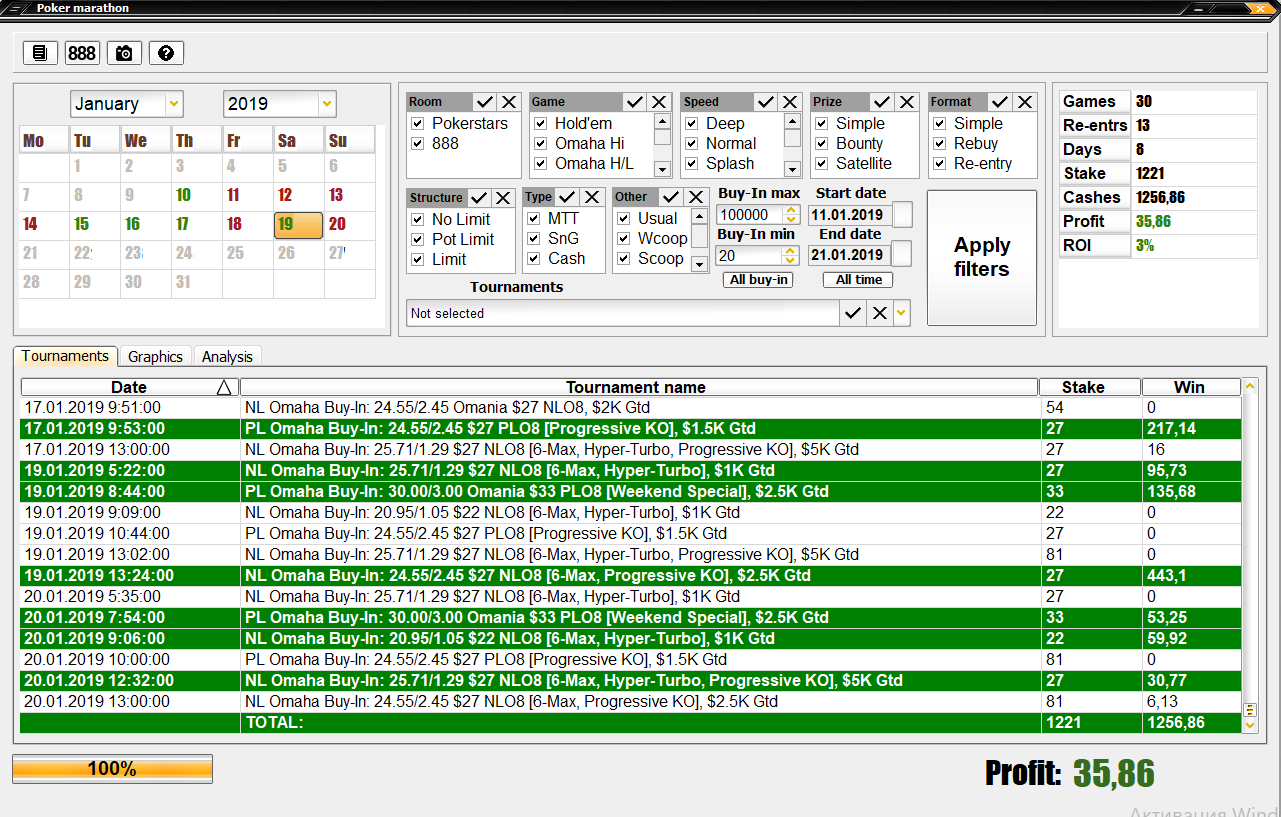Open the month dropdown showing January
The image size is (1281, 817).
point(174,103)
